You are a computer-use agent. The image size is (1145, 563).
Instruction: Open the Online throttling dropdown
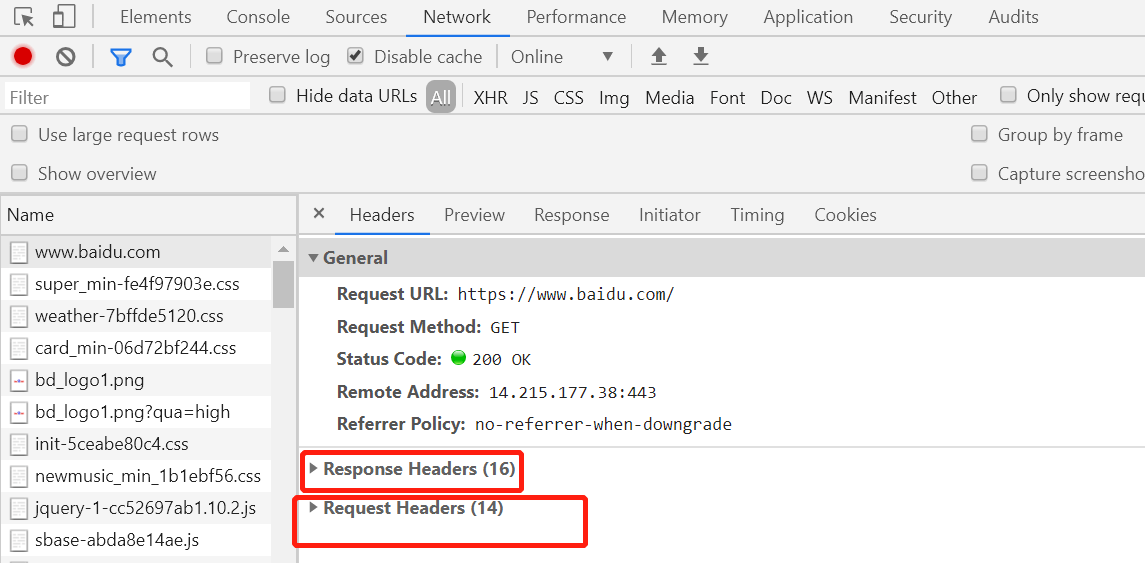click(562, 57)
